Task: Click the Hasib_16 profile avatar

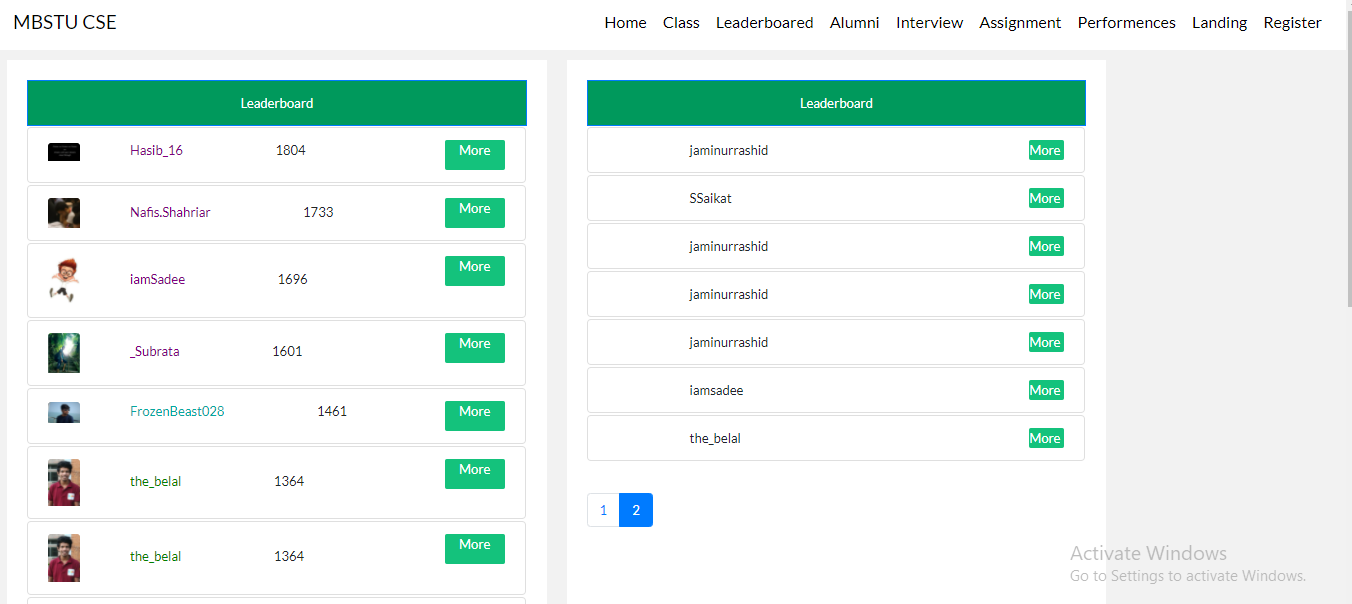Action: pyautogui.click(x=63, y=151)
